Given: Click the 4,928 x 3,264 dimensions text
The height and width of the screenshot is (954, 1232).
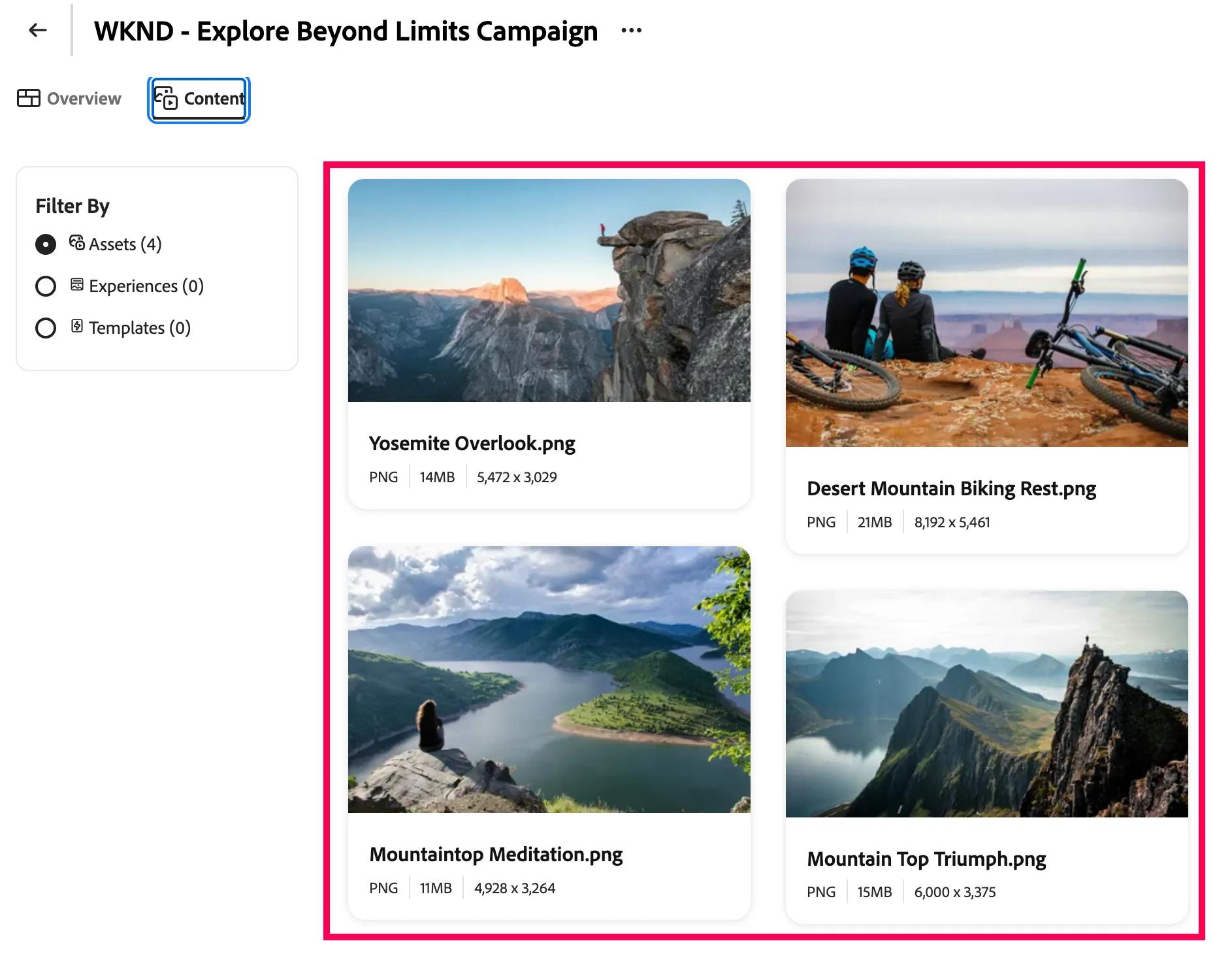Looking at the screenshot, I should (515, 888).
